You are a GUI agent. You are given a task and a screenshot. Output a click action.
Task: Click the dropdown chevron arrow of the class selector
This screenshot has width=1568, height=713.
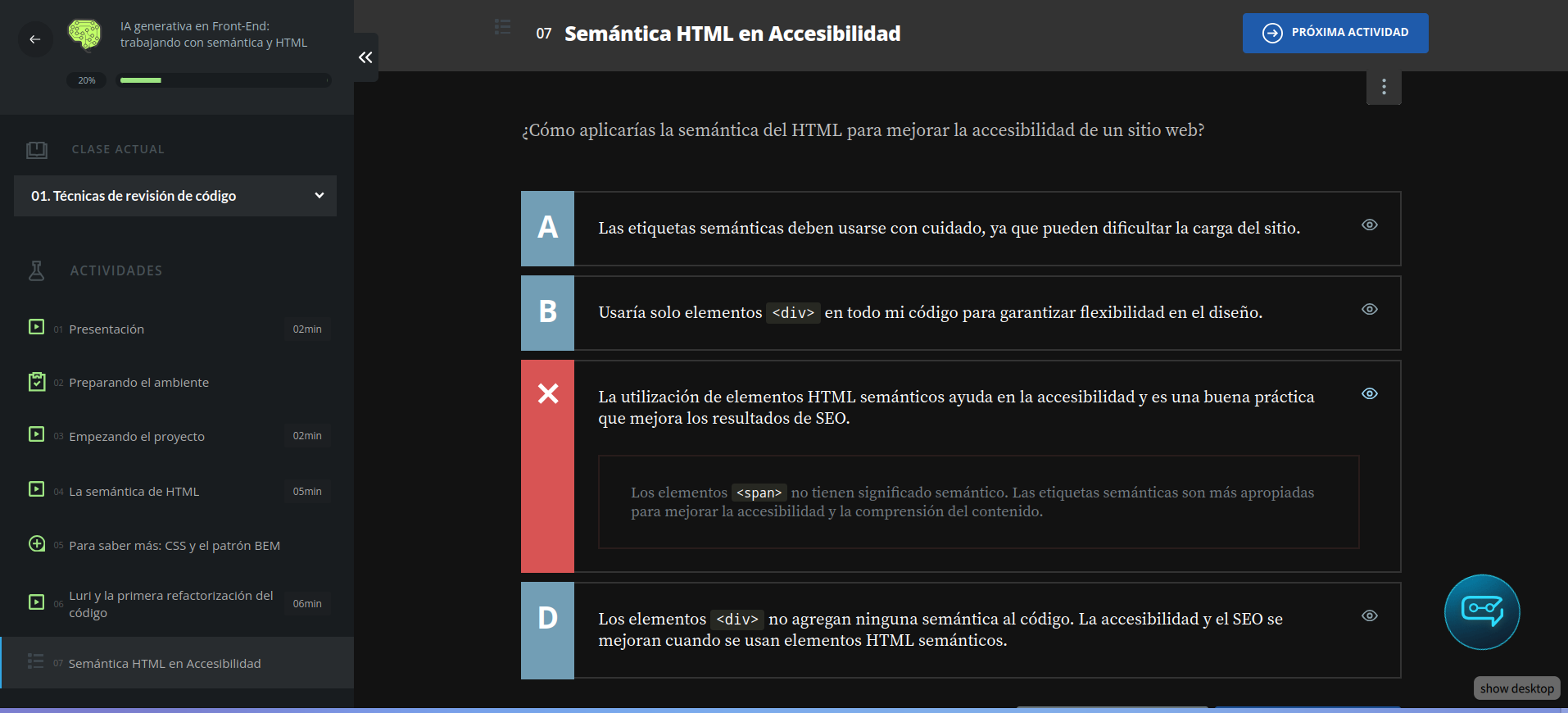319,195
